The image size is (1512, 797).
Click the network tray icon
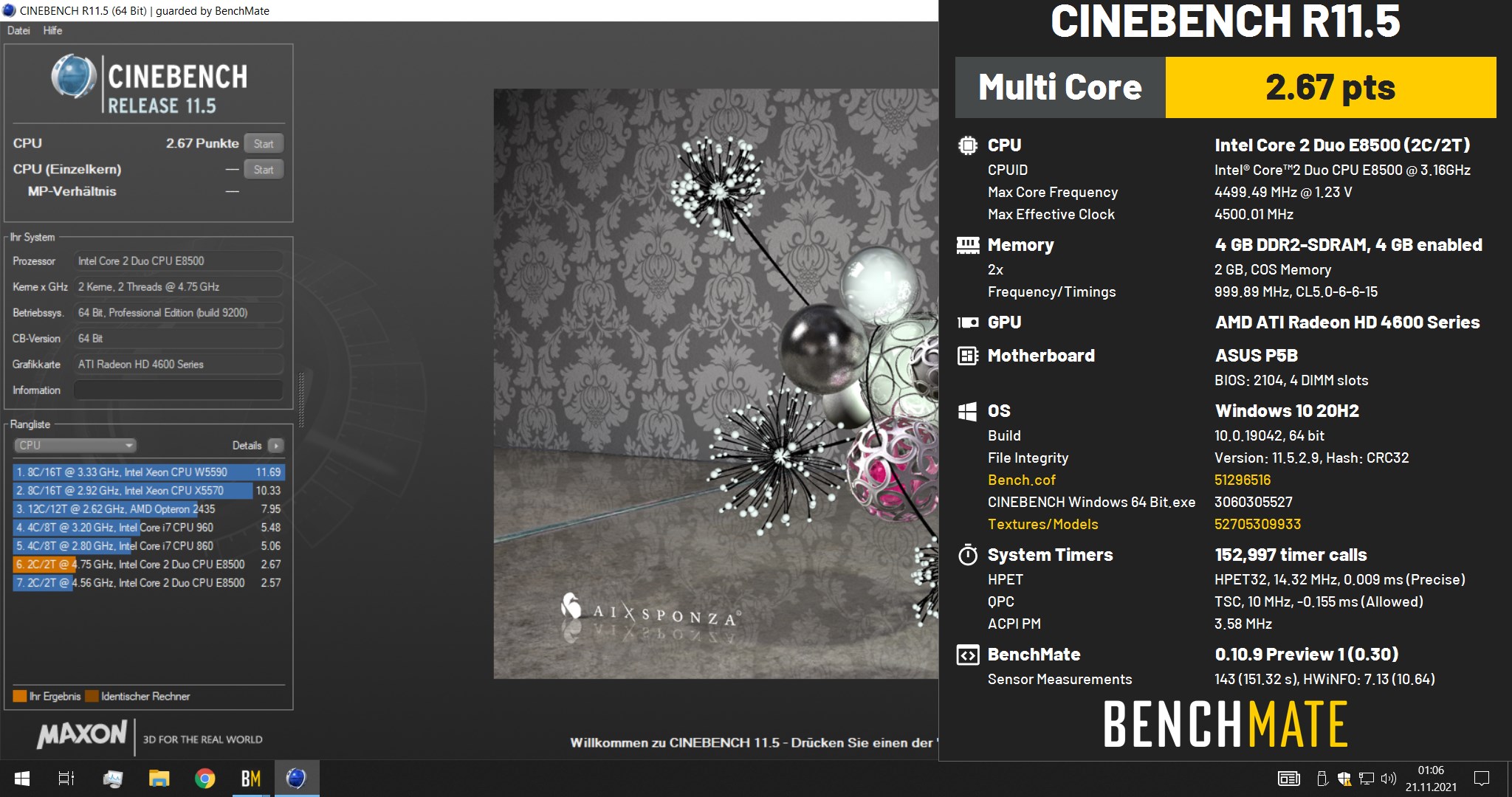[x=1367, y=779]
